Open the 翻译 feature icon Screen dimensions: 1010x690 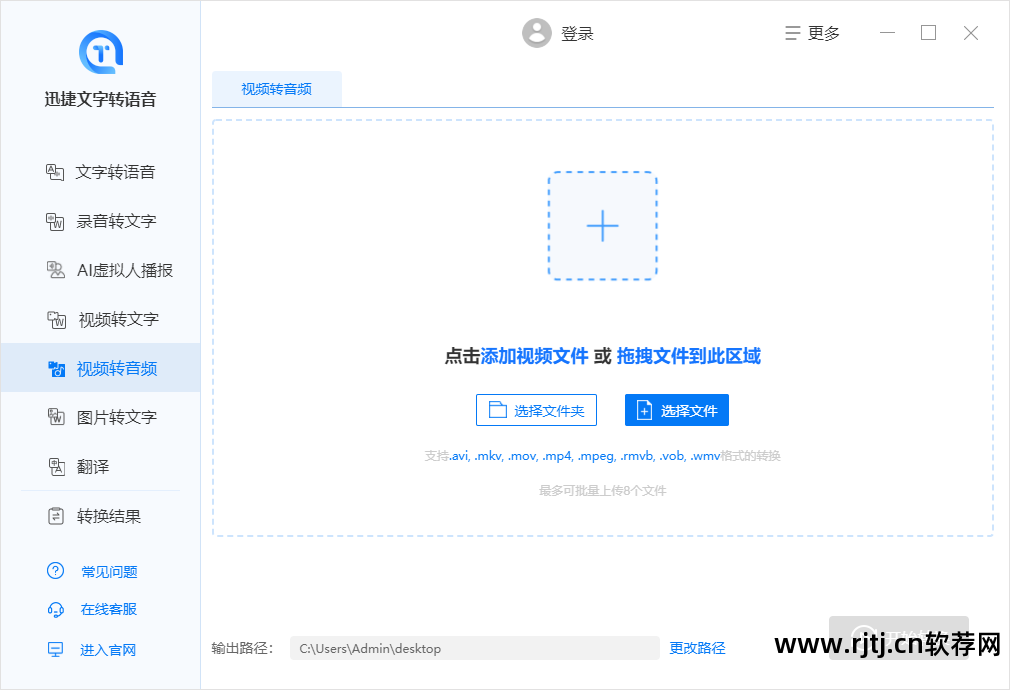(90, 466)
